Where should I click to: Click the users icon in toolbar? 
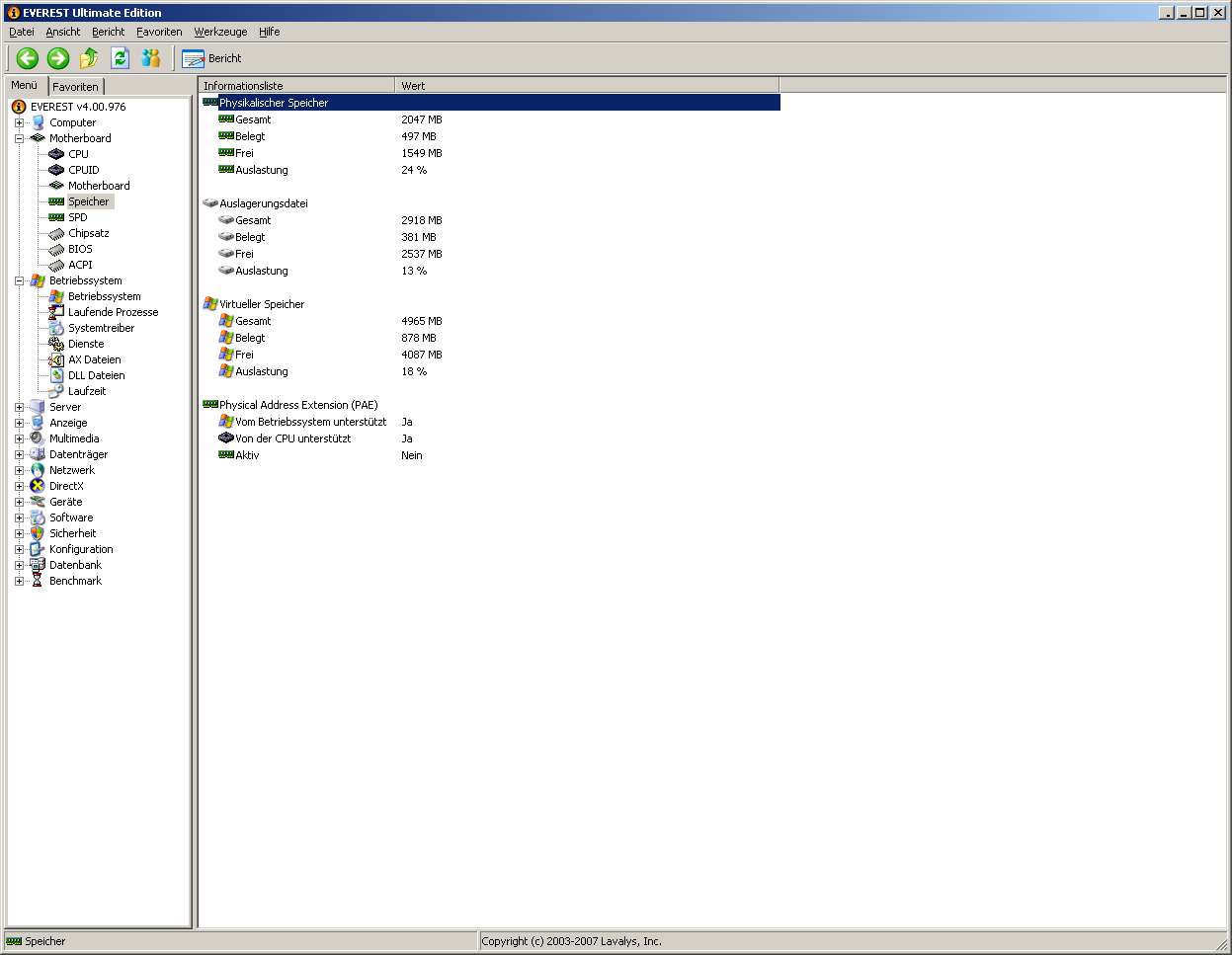[151, 58]
